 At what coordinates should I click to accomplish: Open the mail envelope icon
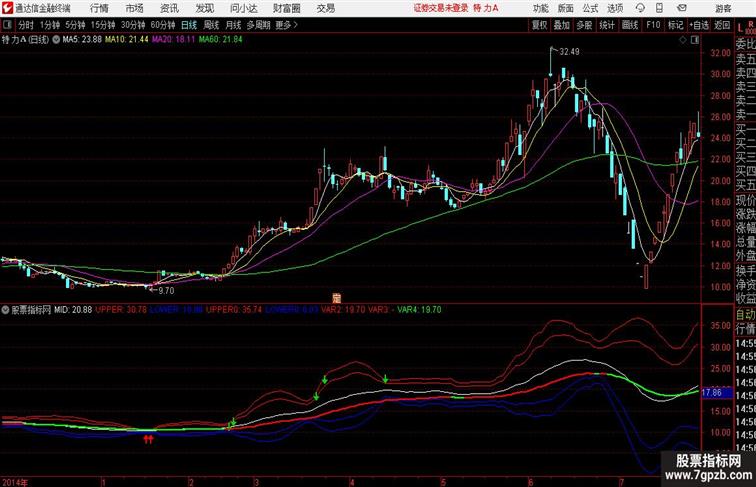(681, 8)
